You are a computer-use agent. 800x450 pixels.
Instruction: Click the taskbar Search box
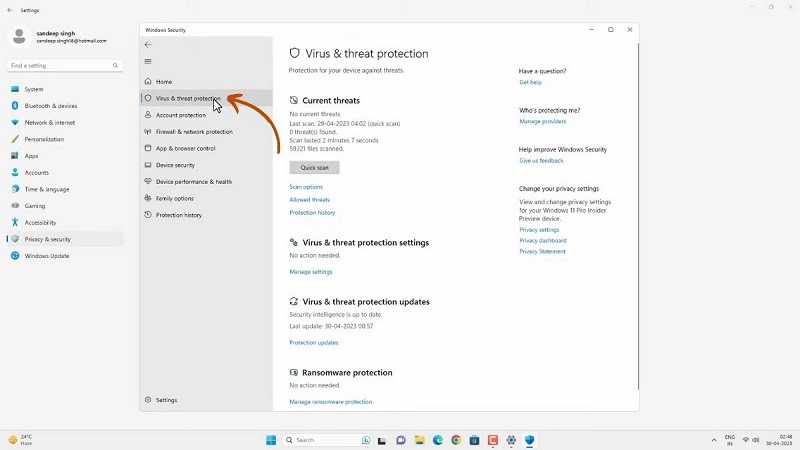(x=328, y=440)
